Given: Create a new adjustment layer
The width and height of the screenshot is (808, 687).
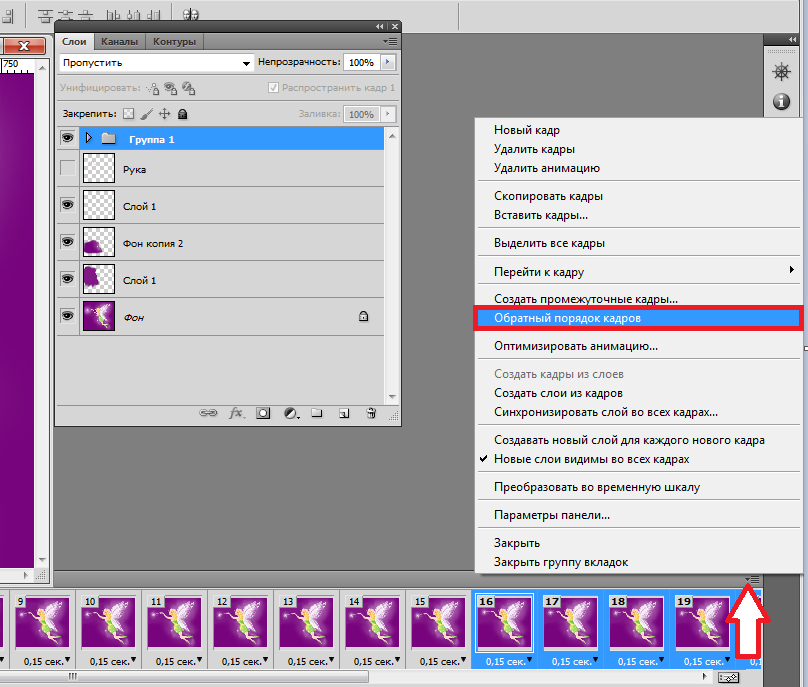Looking at the screenshot, I should click(x=291, y=413).
